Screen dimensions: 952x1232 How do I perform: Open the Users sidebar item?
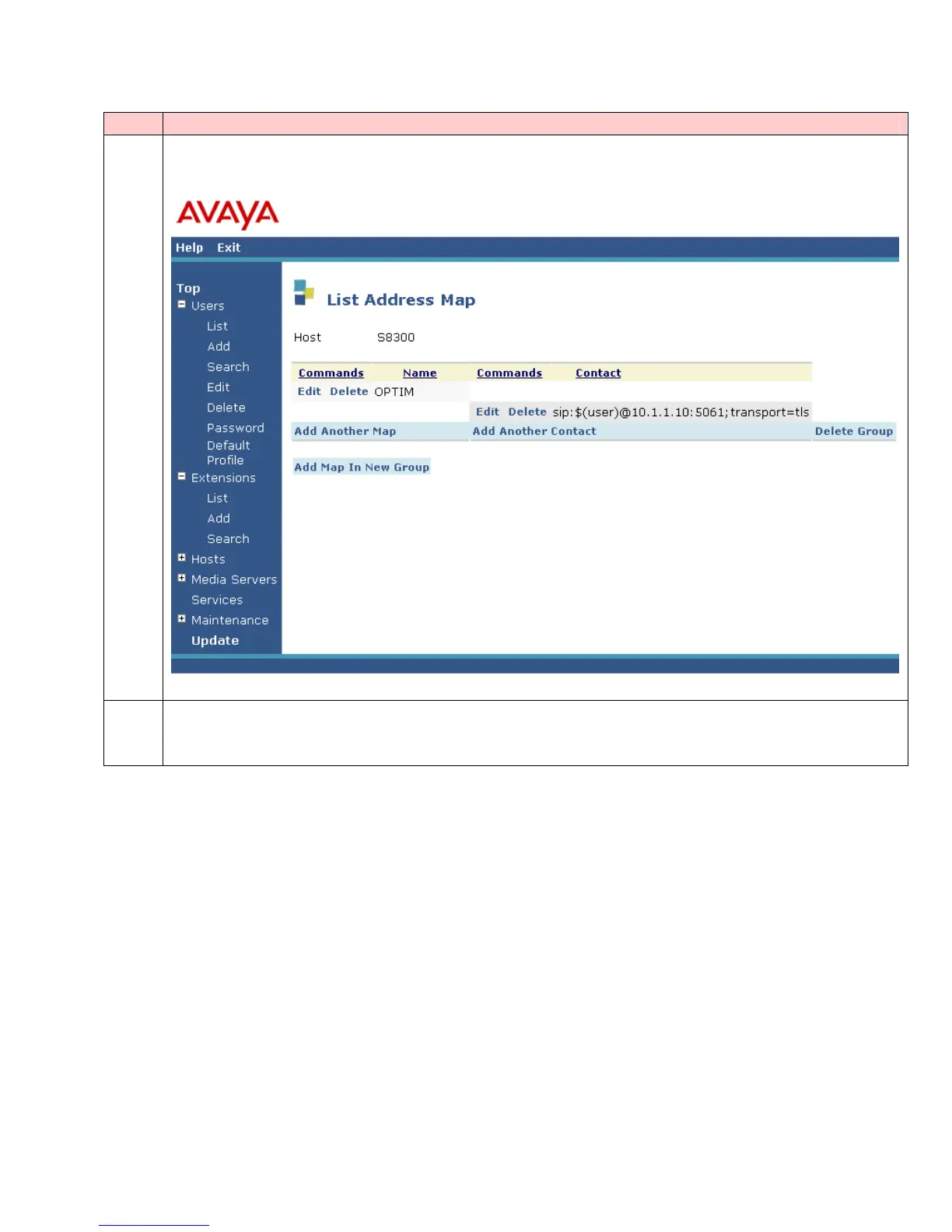pos(208,306)
